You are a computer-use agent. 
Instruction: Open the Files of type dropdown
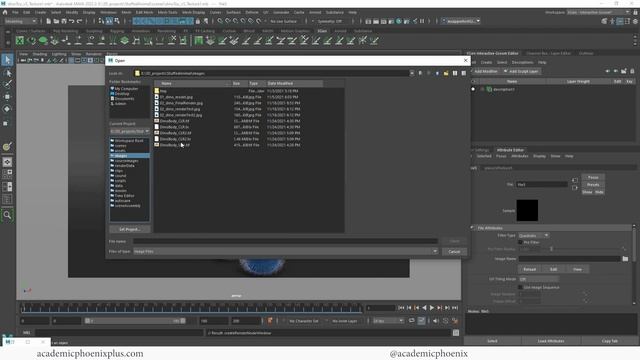click(x=286, y=251)
